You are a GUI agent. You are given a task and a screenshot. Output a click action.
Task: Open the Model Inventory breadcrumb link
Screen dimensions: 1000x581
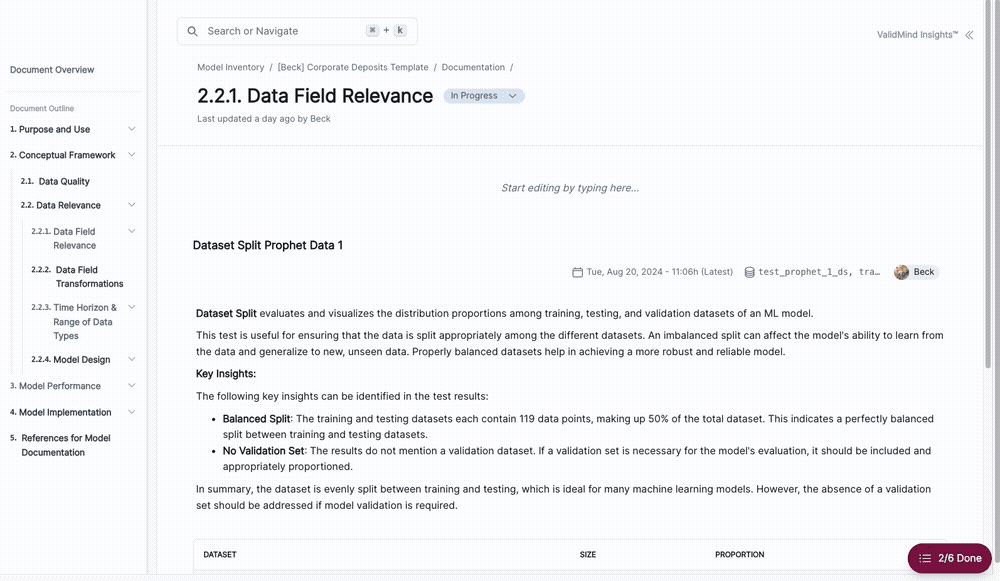230,67
